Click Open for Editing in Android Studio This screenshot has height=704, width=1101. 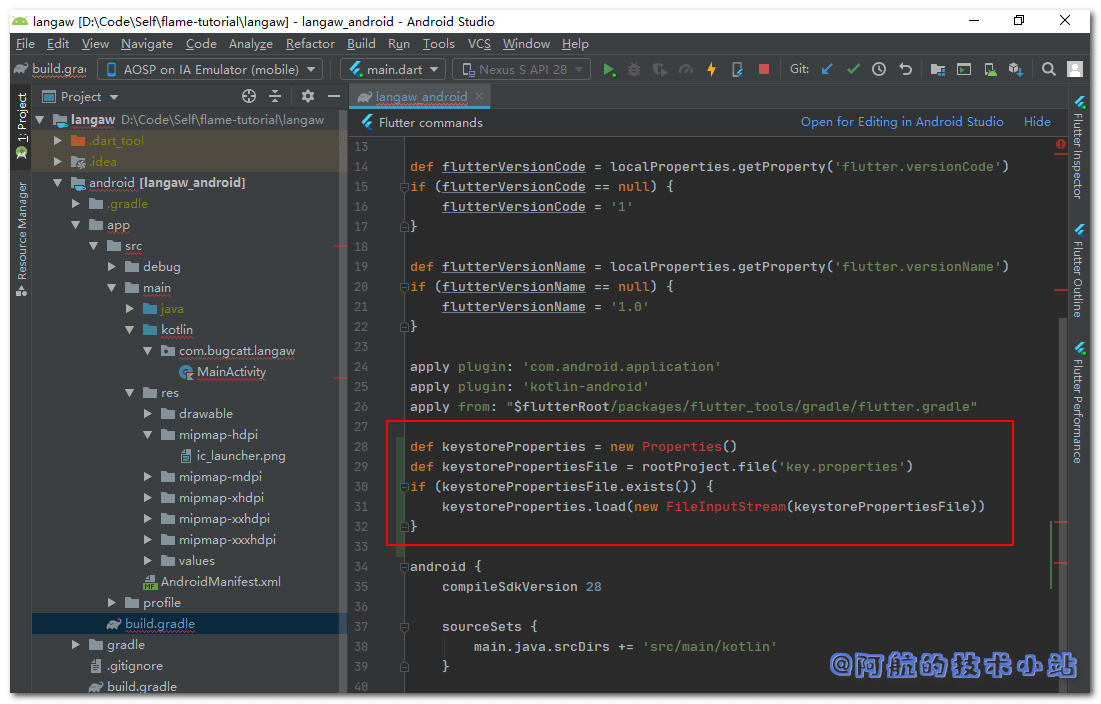(x=901, y=122)
